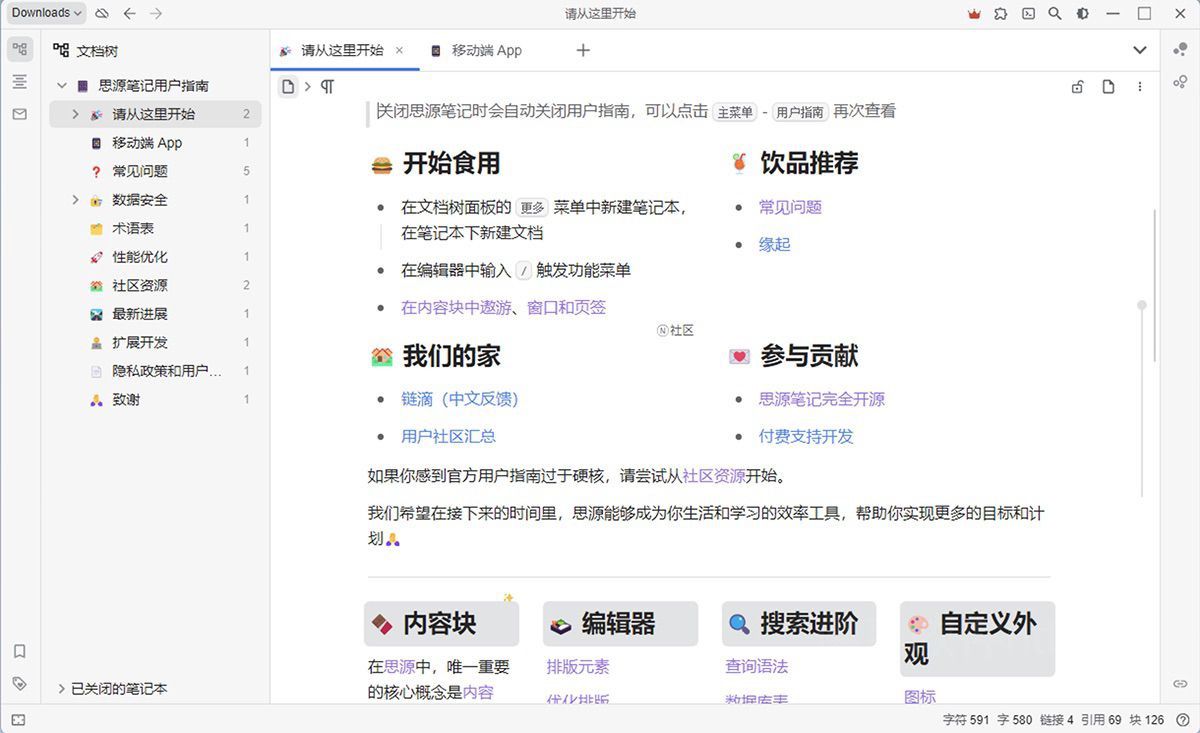The image size is (1200, 733).
Task: Toggle the editor read-only lock
Action: (x=1077, y=86)
